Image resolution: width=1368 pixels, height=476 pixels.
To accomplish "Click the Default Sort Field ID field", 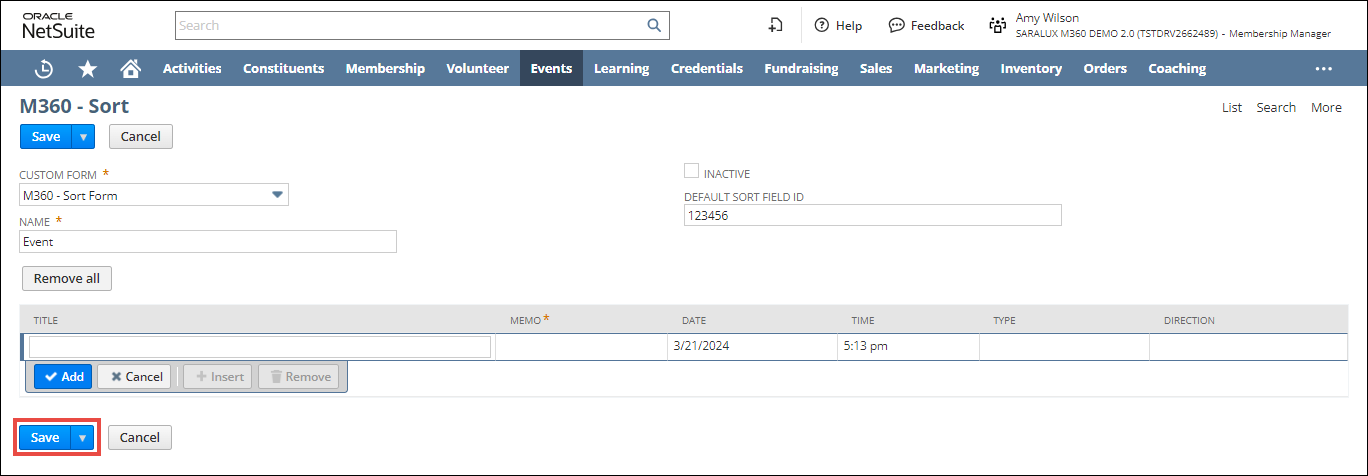I will (872, 216).
